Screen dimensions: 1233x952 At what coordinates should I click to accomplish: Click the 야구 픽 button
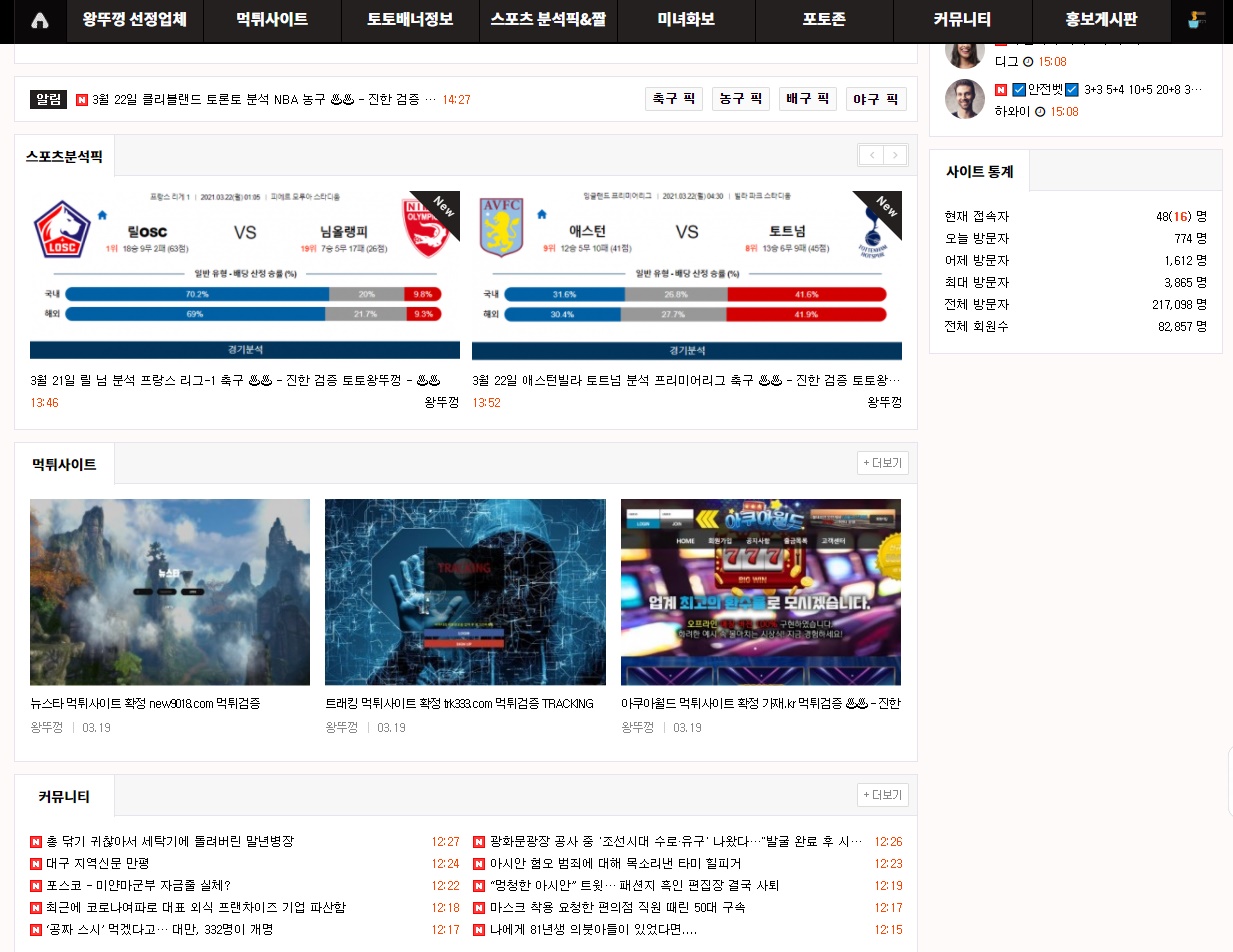click(x=876, y=99)
